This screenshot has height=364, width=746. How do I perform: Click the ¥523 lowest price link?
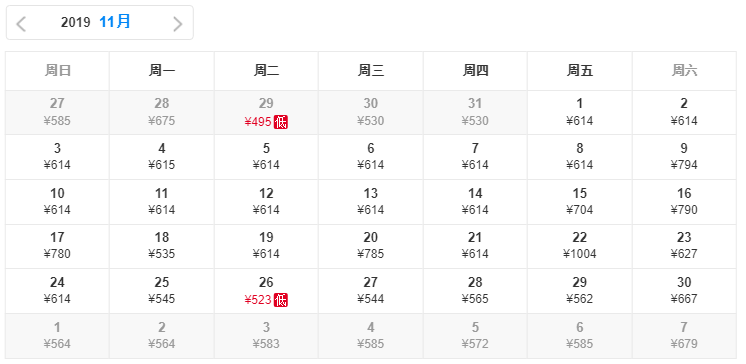[258, 300]
